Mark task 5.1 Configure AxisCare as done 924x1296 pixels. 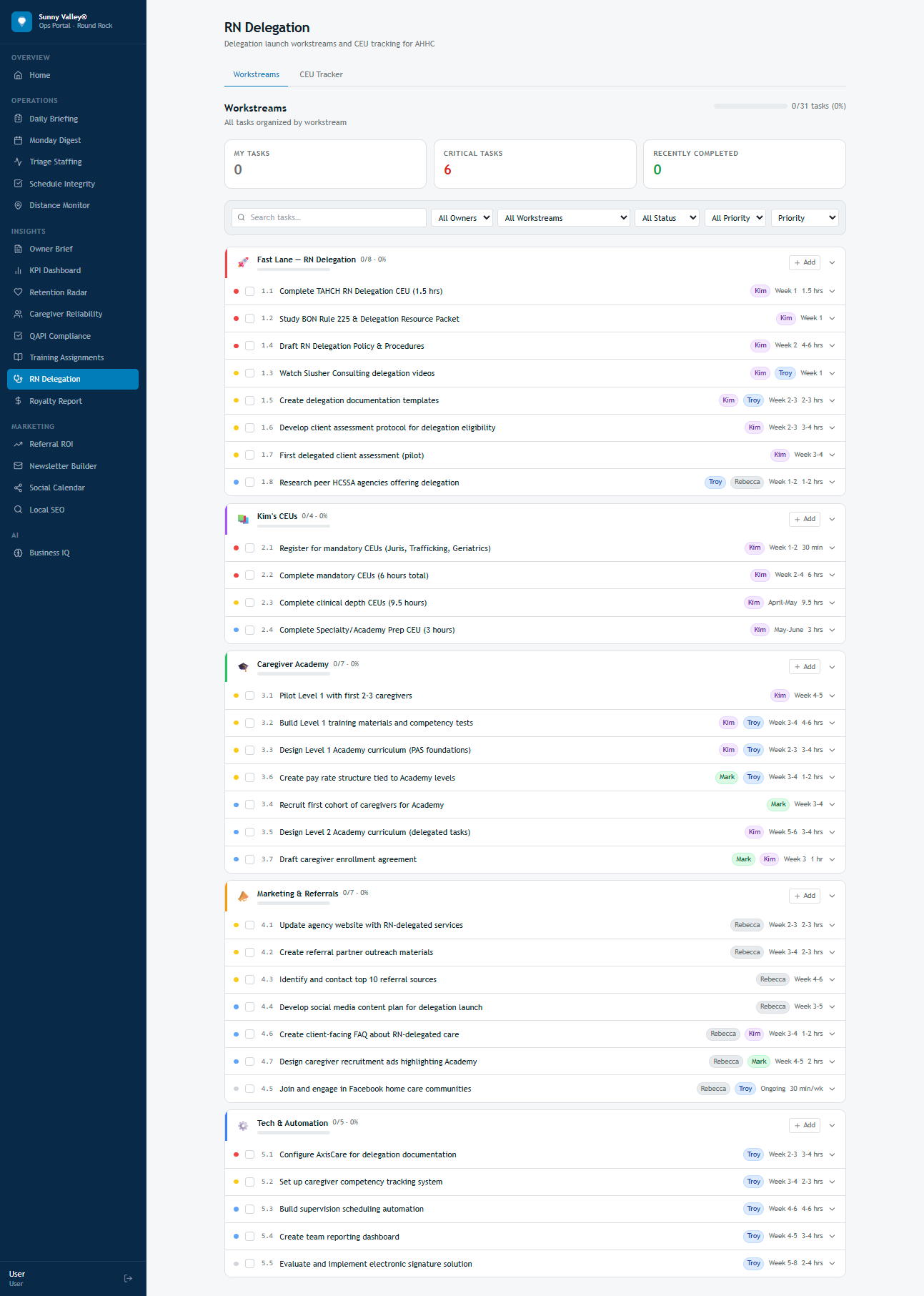click(249, 1154)
